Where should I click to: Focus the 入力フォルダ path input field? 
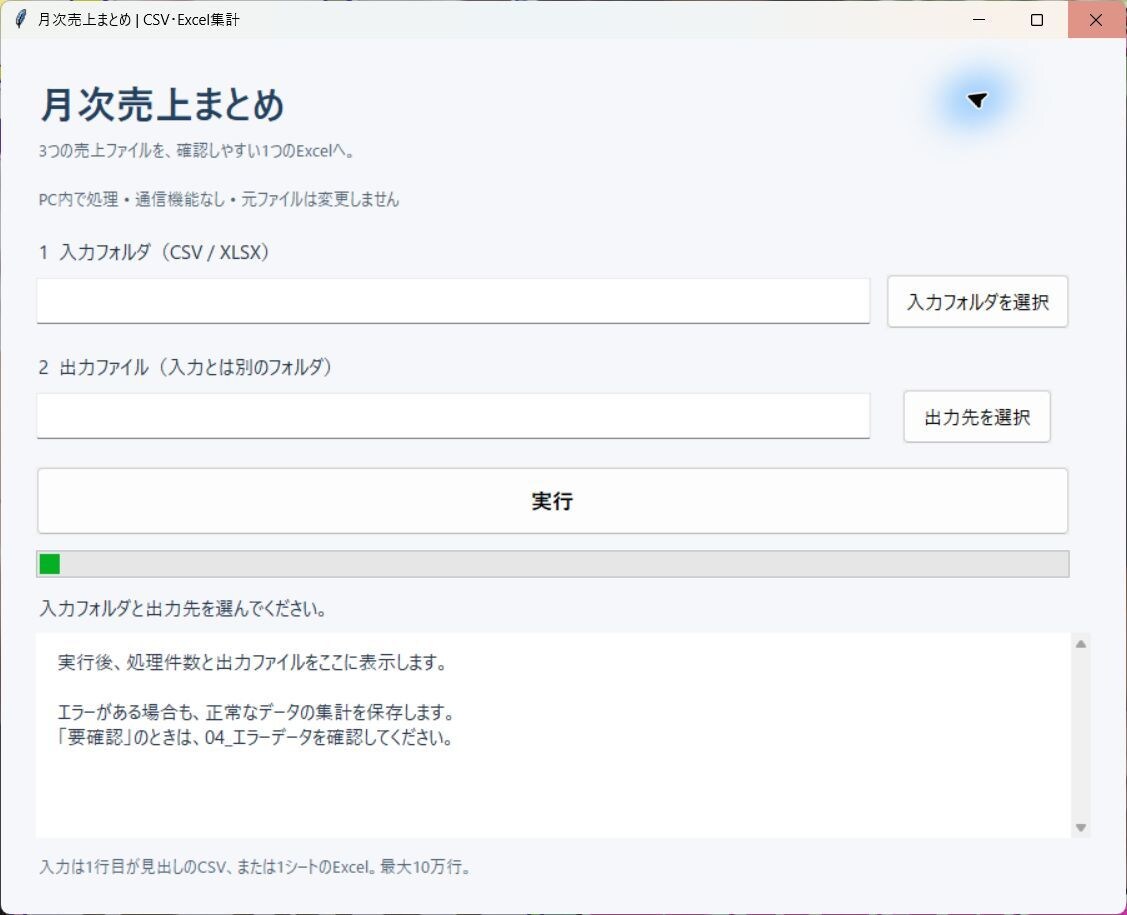tap(453, 301)
